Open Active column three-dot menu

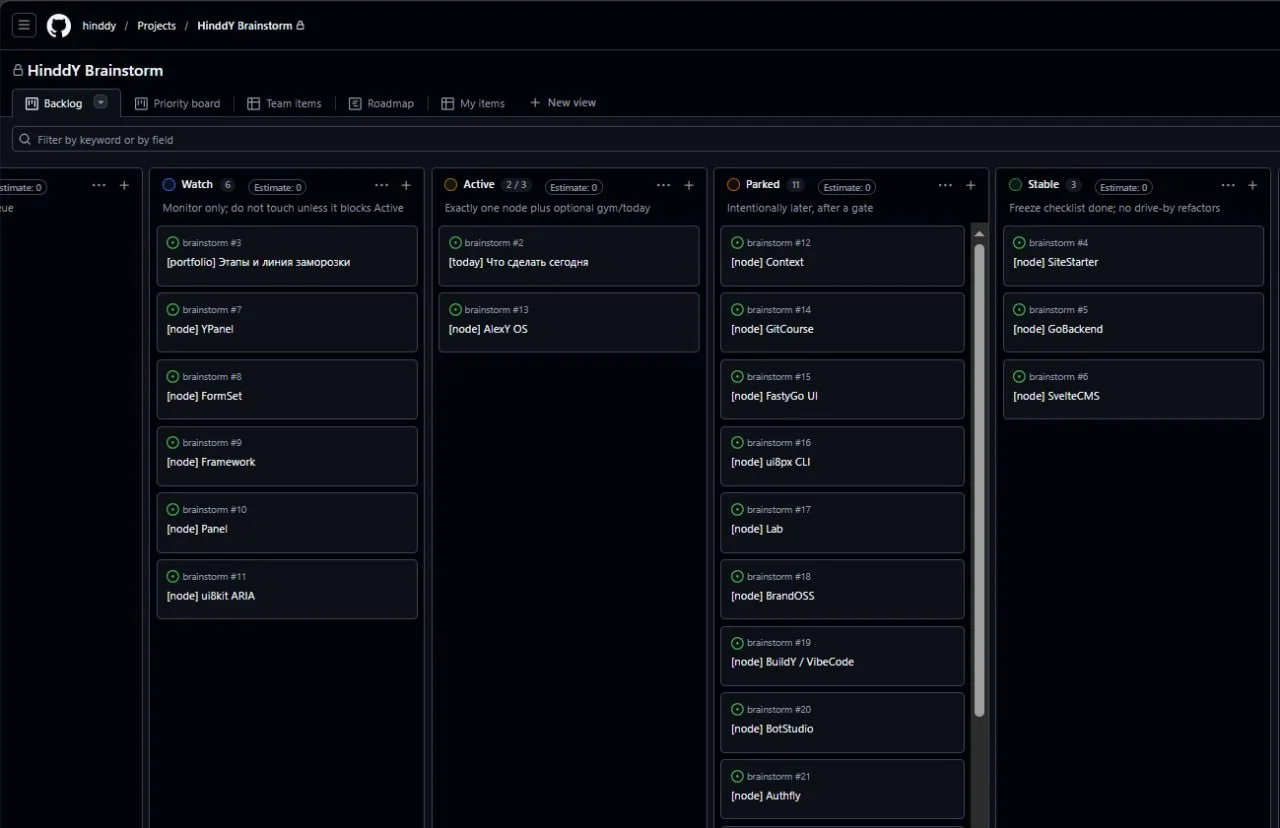pos(664,185)
